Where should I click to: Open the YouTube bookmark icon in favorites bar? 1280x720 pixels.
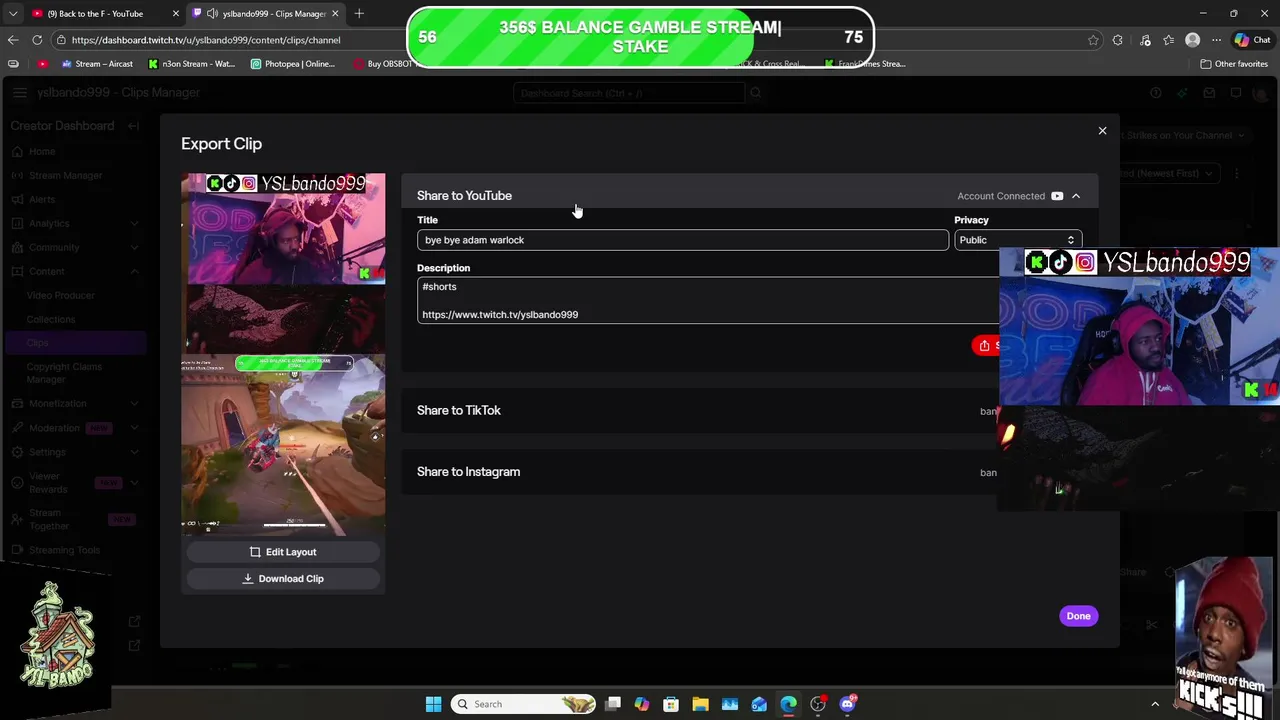click(42, 64)
